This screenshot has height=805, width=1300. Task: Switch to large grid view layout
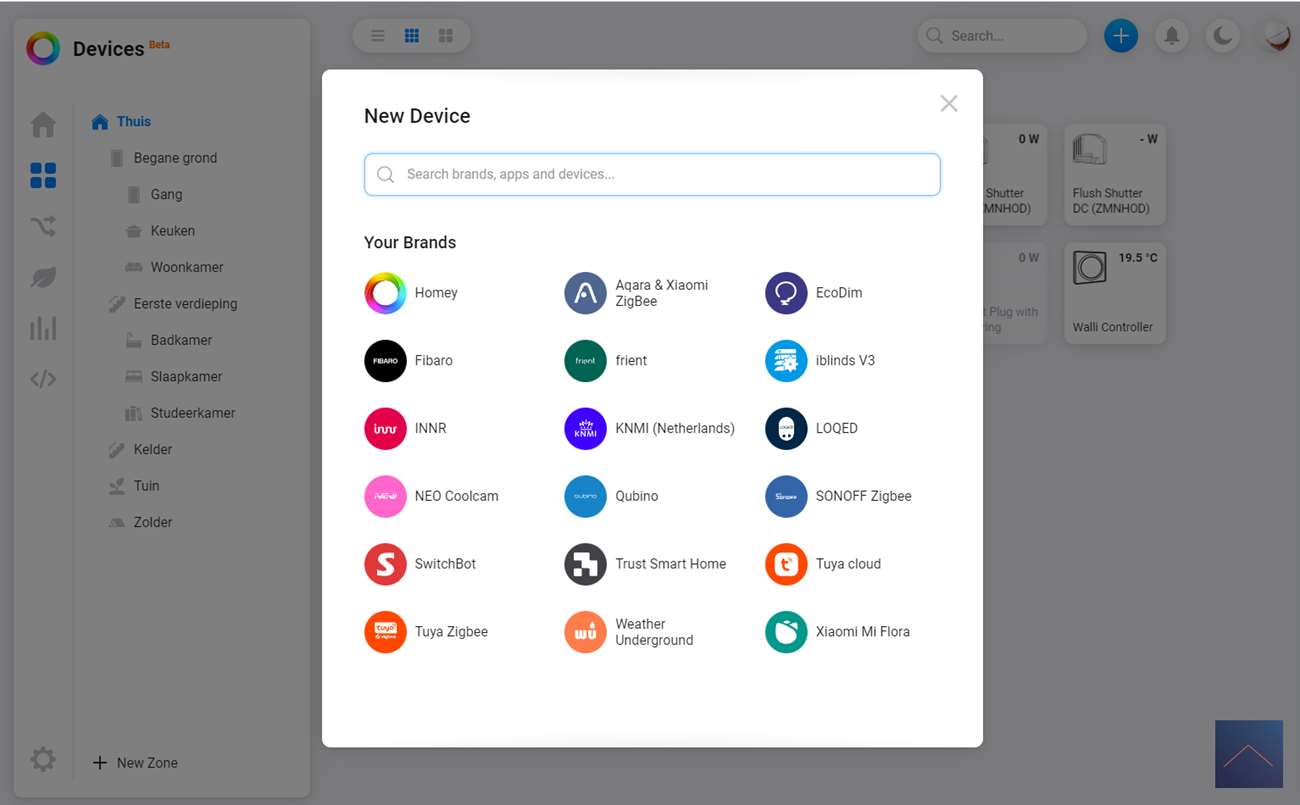pyautogui.click(x=446, y=36)
